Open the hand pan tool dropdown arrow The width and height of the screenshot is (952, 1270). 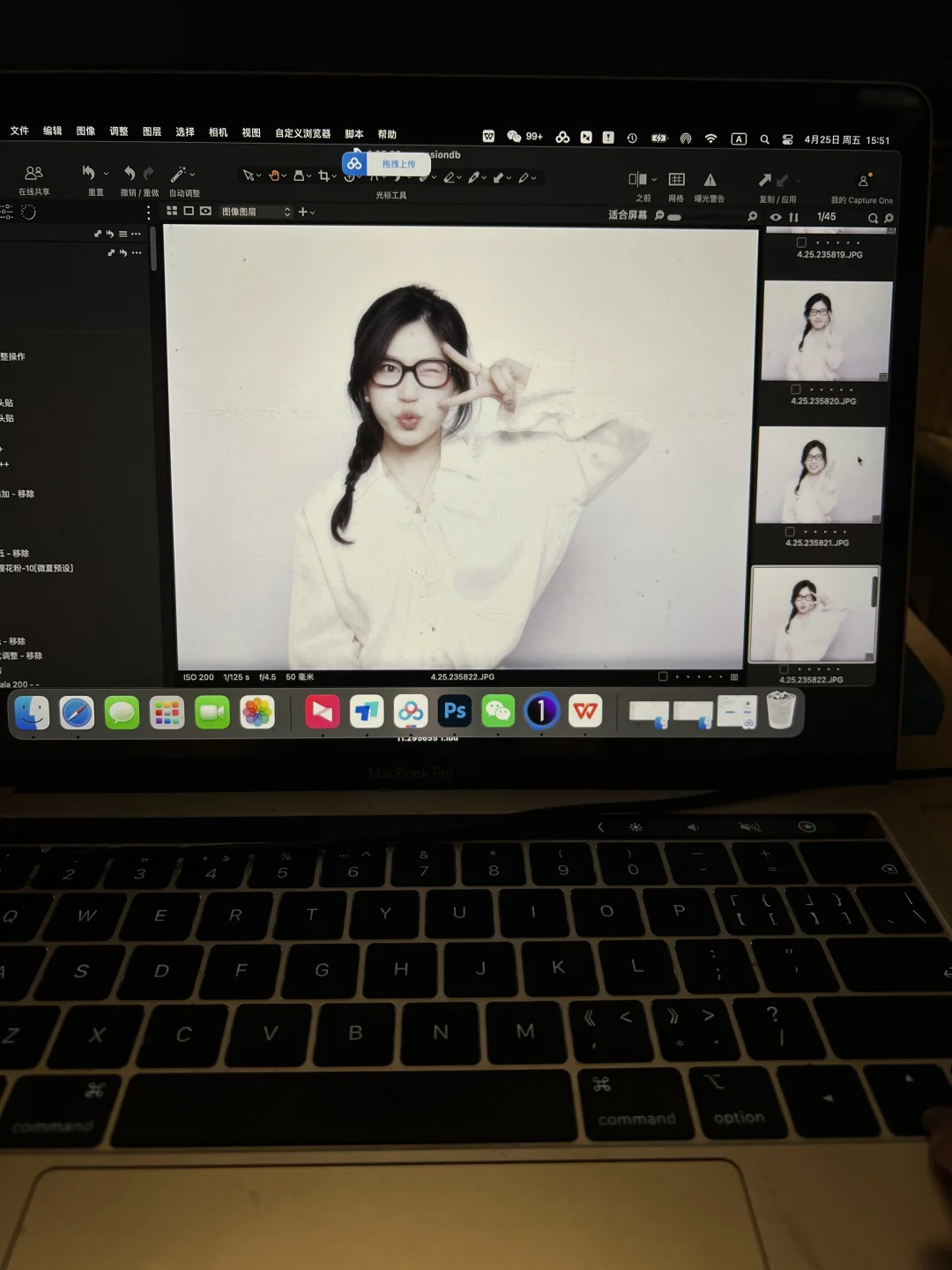click(x=284, y=176)
